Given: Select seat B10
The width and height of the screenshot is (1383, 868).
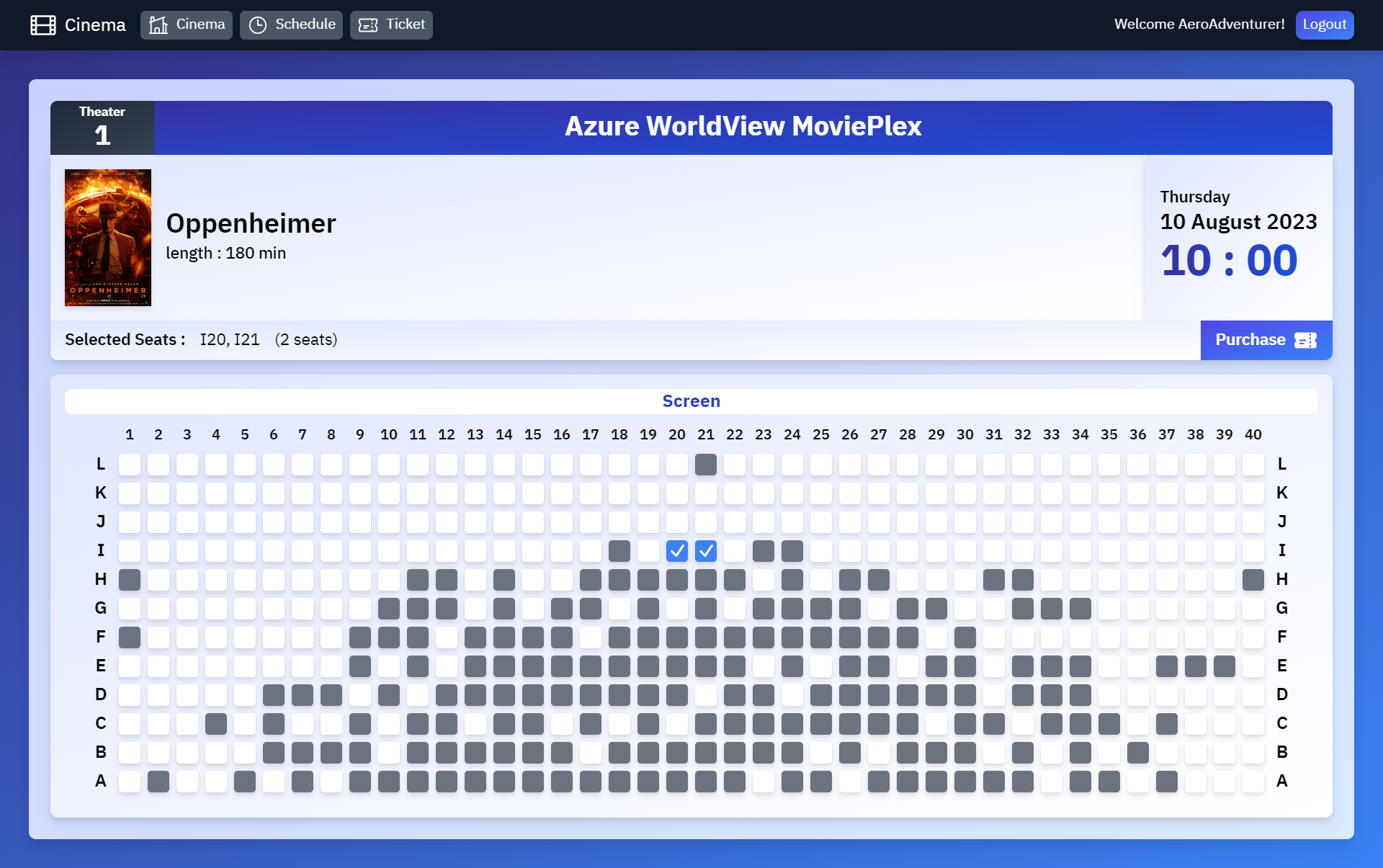Looking at the screenshot, I should click(x=389, y=753).
